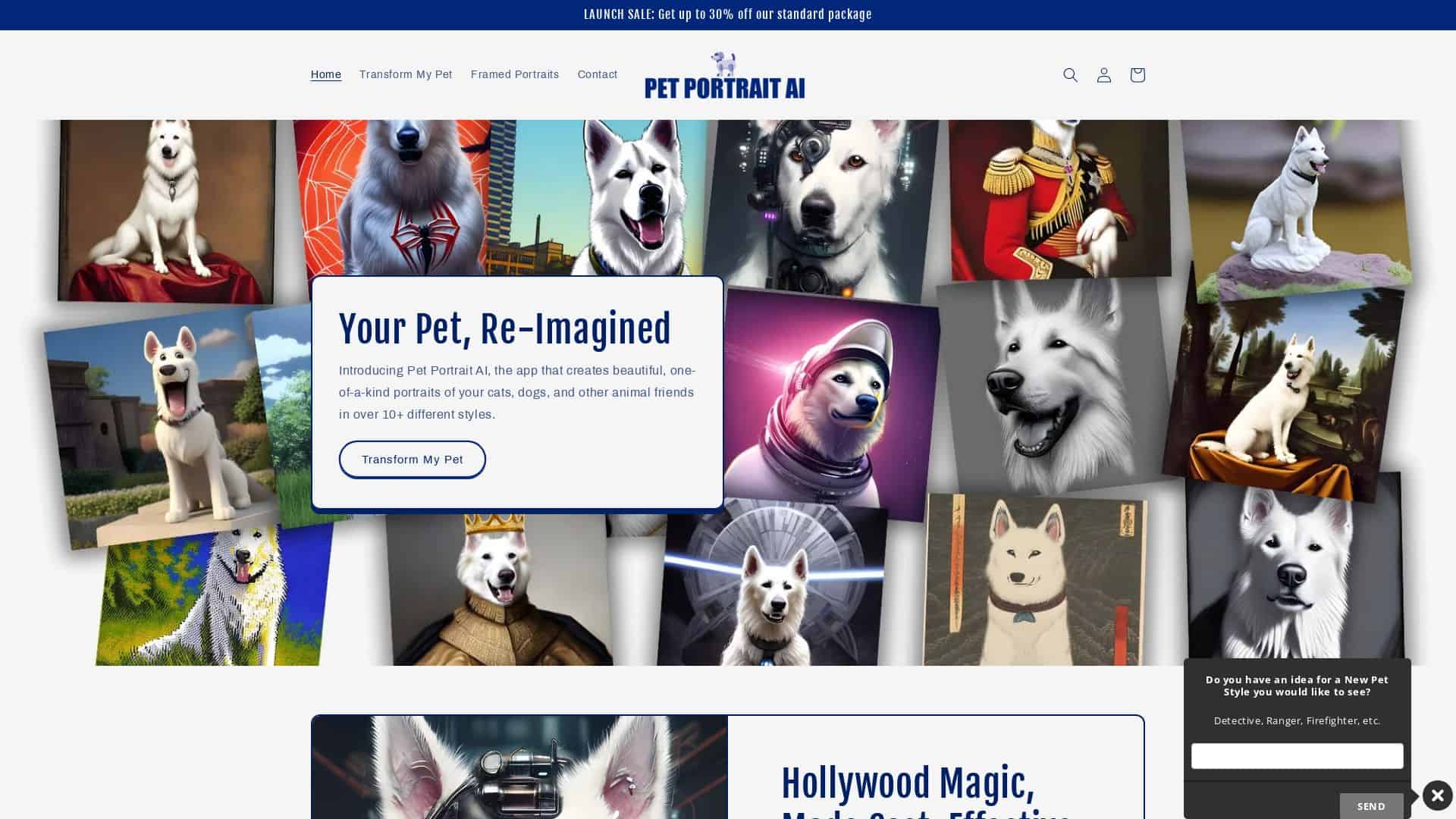Click the close-up cyborg ears image
Image resolution: width=1456 pixels, height=819 pixels.
click(520, 767)
